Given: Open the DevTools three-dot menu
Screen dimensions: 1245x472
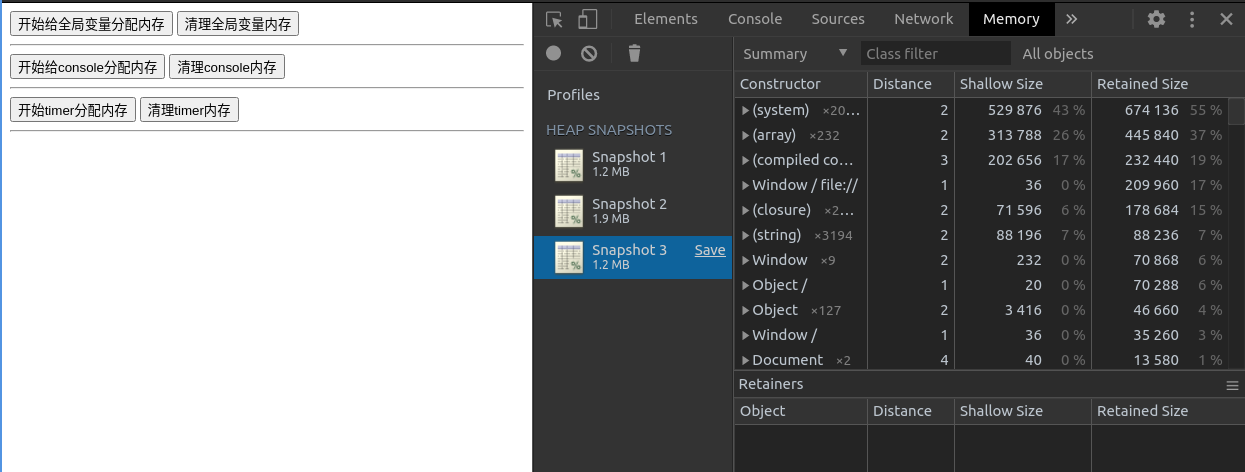Looking at the screenshot, I should (x=1192, y=19).
